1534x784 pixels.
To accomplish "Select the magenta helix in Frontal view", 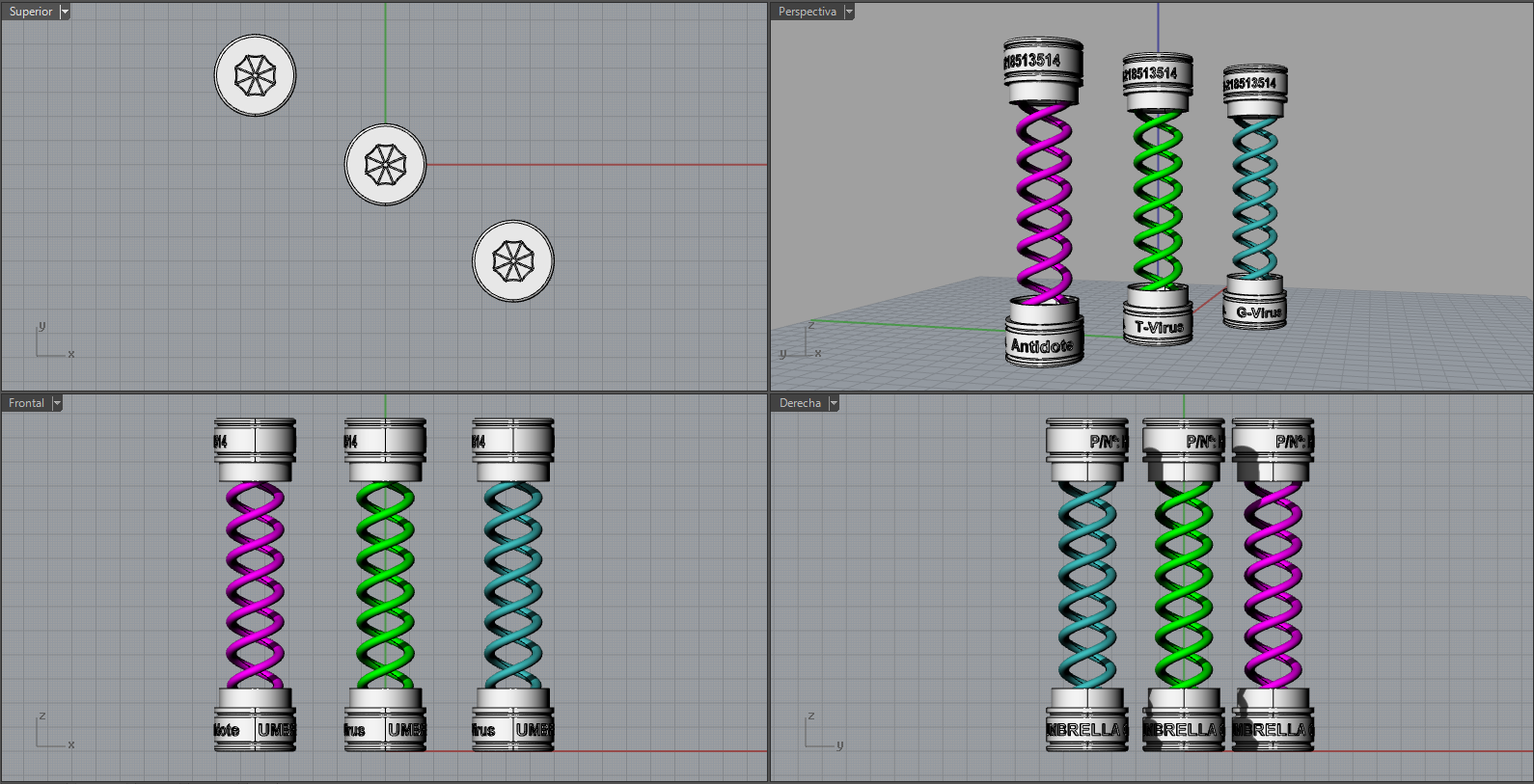I will [x=255, y=585].
